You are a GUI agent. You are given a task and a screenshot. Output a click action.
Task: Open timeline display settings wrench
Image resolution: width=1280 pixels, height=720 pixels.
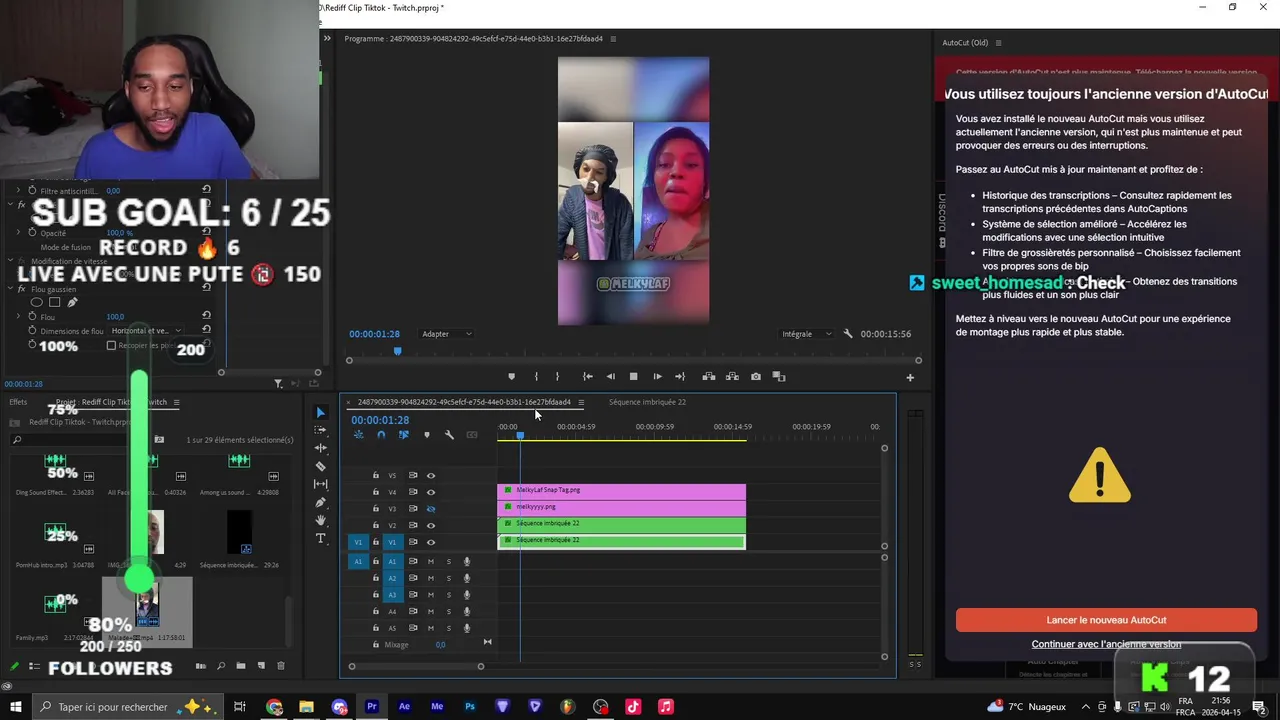click(449, 435)
